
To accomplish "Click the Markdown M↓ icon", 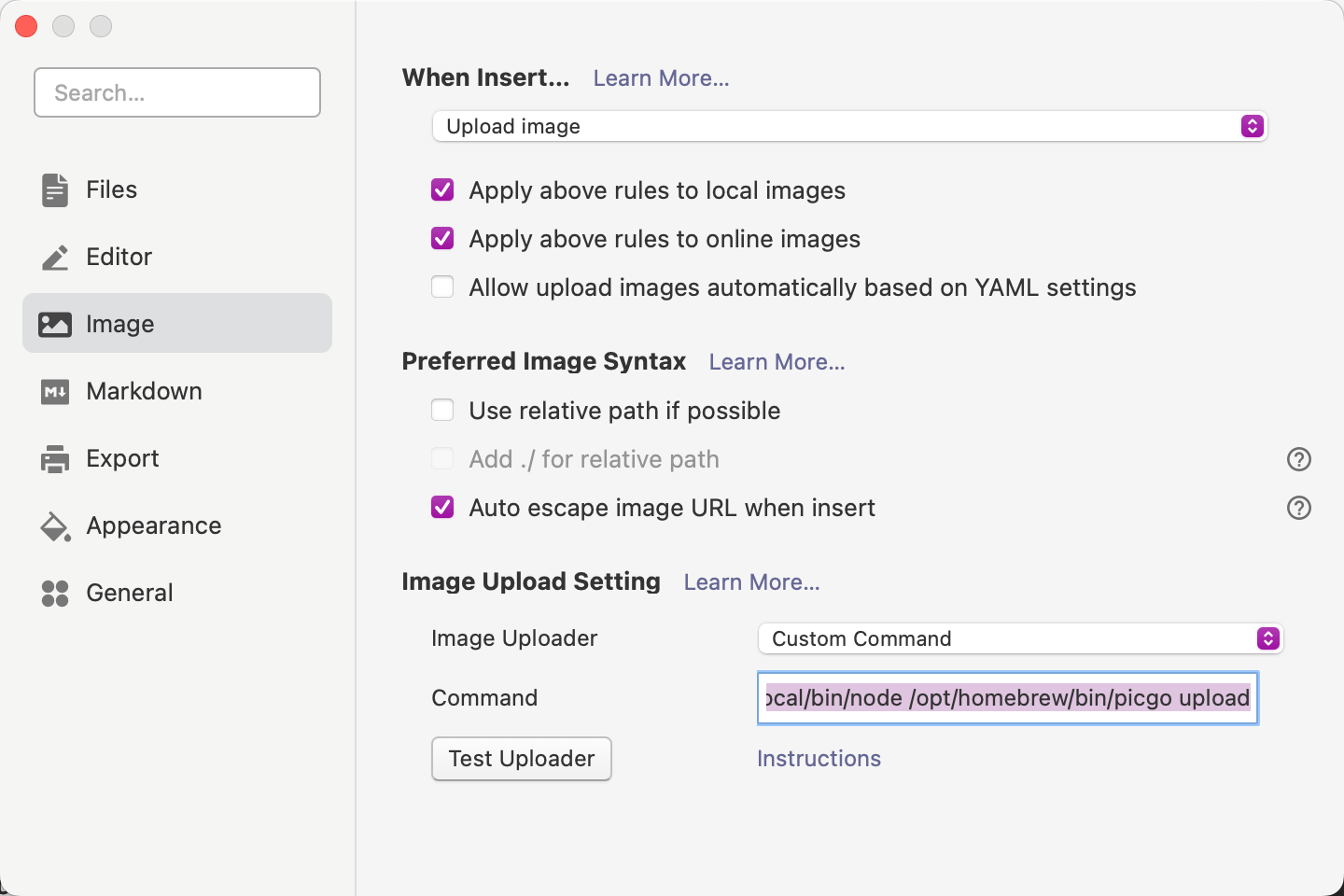I will click(x=55, y=391).
